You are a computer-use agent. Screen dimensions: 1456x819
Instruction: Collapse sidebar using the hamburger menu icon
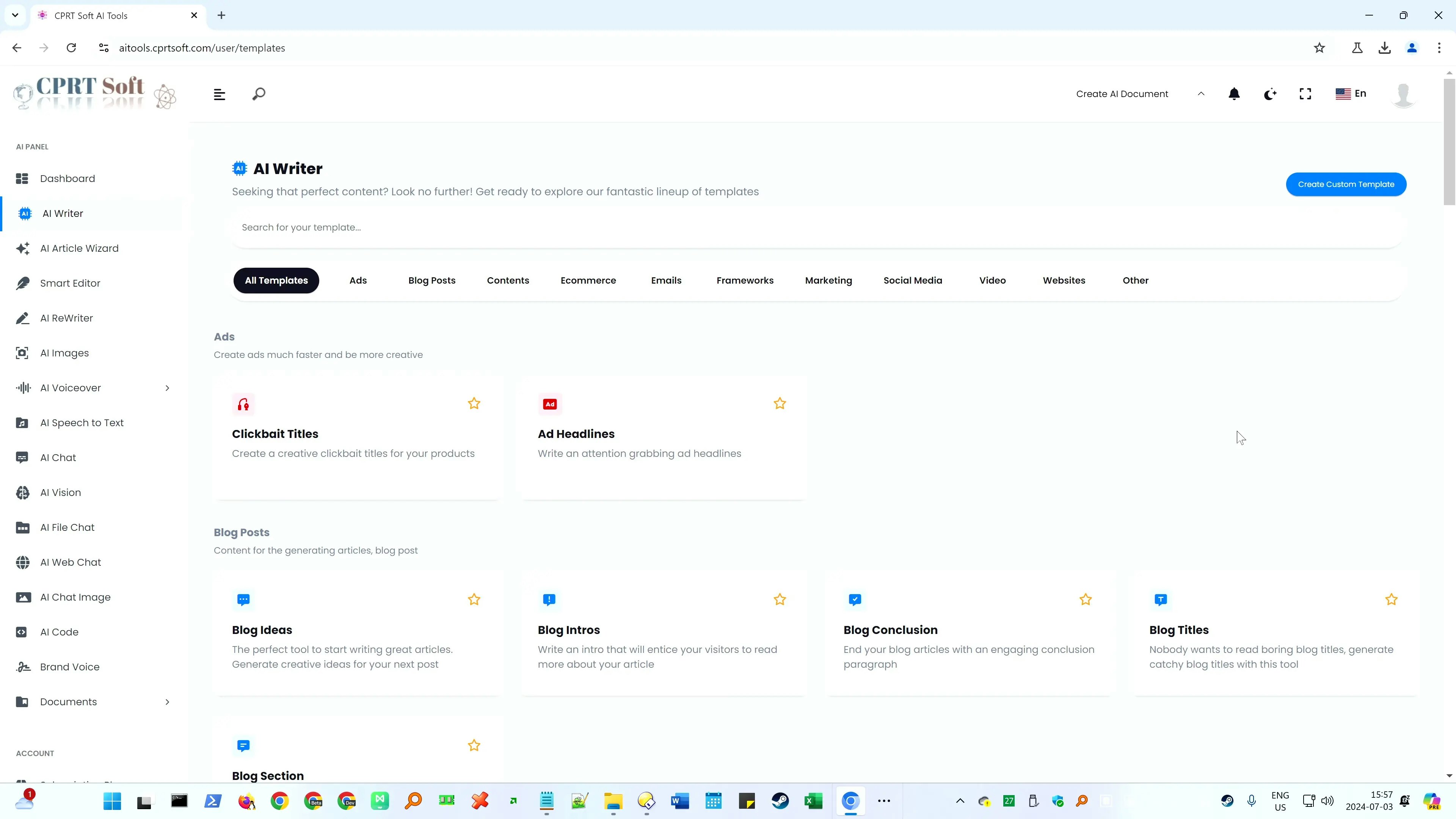[219, 94]
